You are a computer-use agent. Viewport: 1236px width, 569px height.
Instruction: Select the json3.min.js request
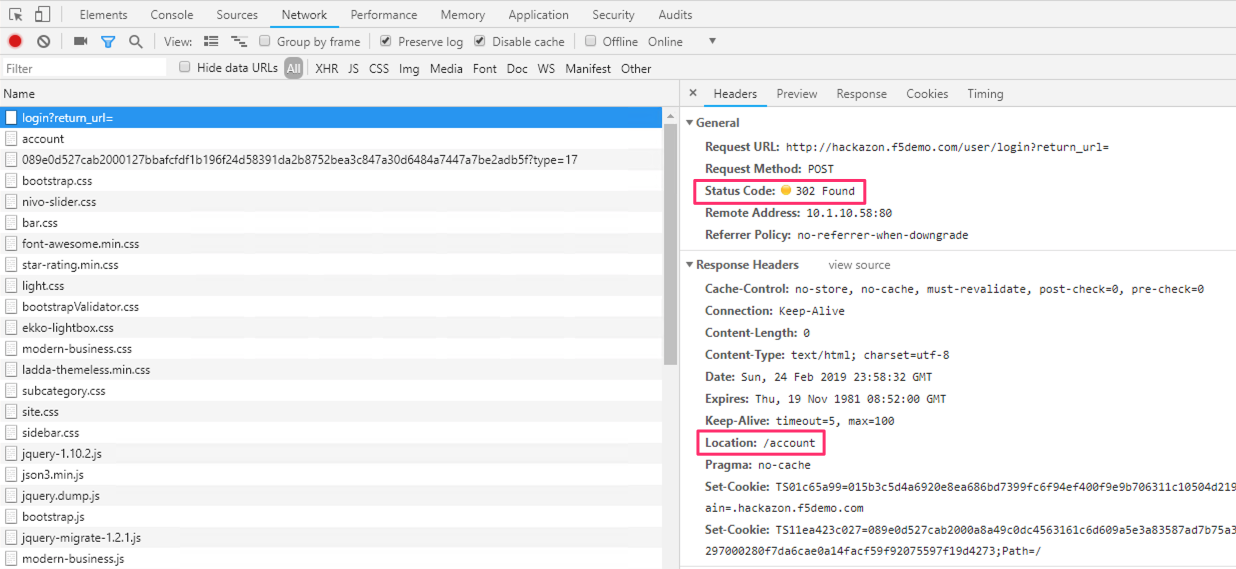[x=331, y=475]
